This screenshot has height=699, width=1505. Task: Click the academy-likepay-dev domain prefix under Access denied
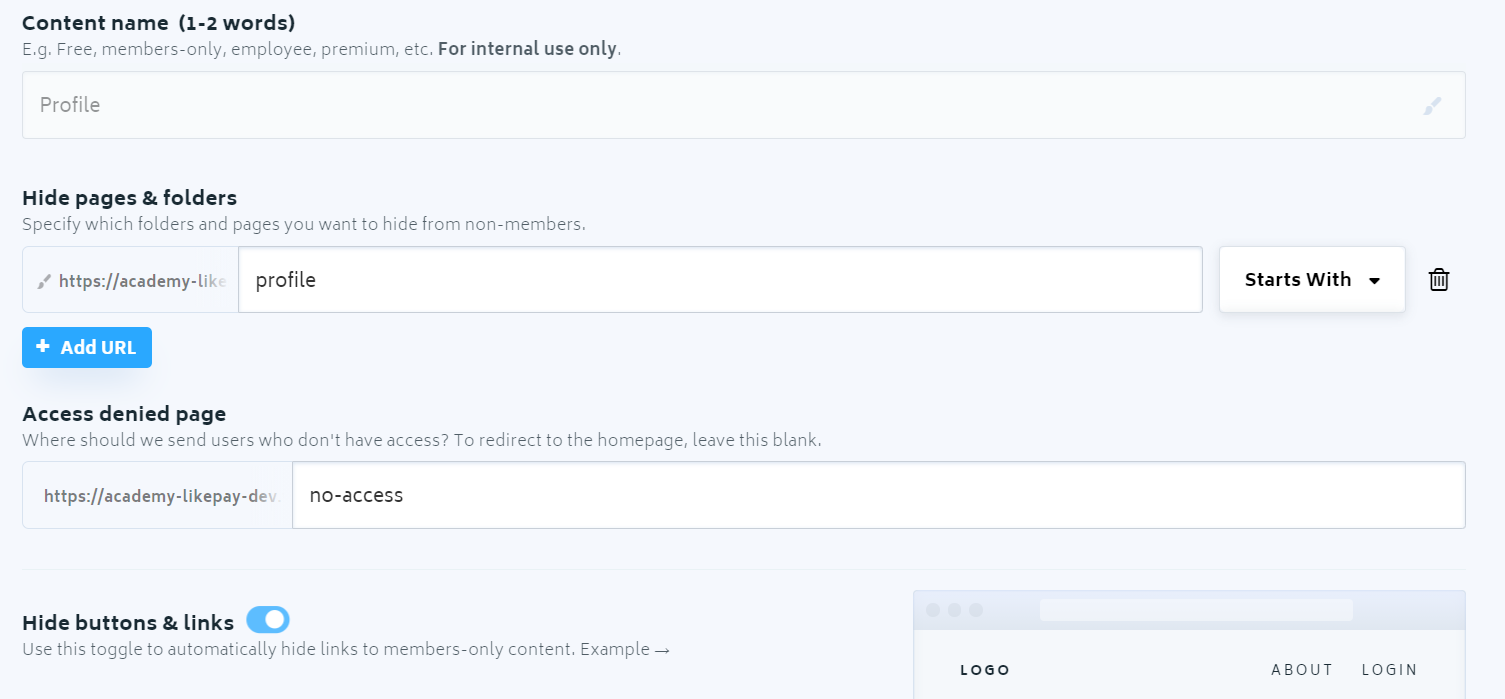[x=162, y=496]
